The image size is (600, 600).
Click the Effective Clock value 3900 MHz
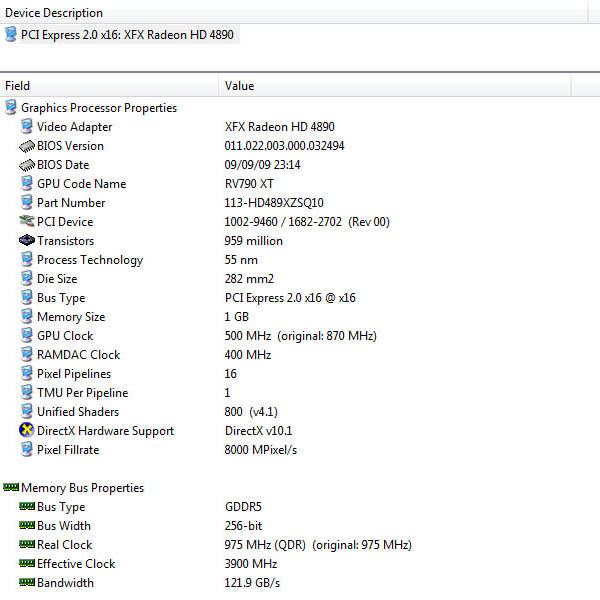251,564
